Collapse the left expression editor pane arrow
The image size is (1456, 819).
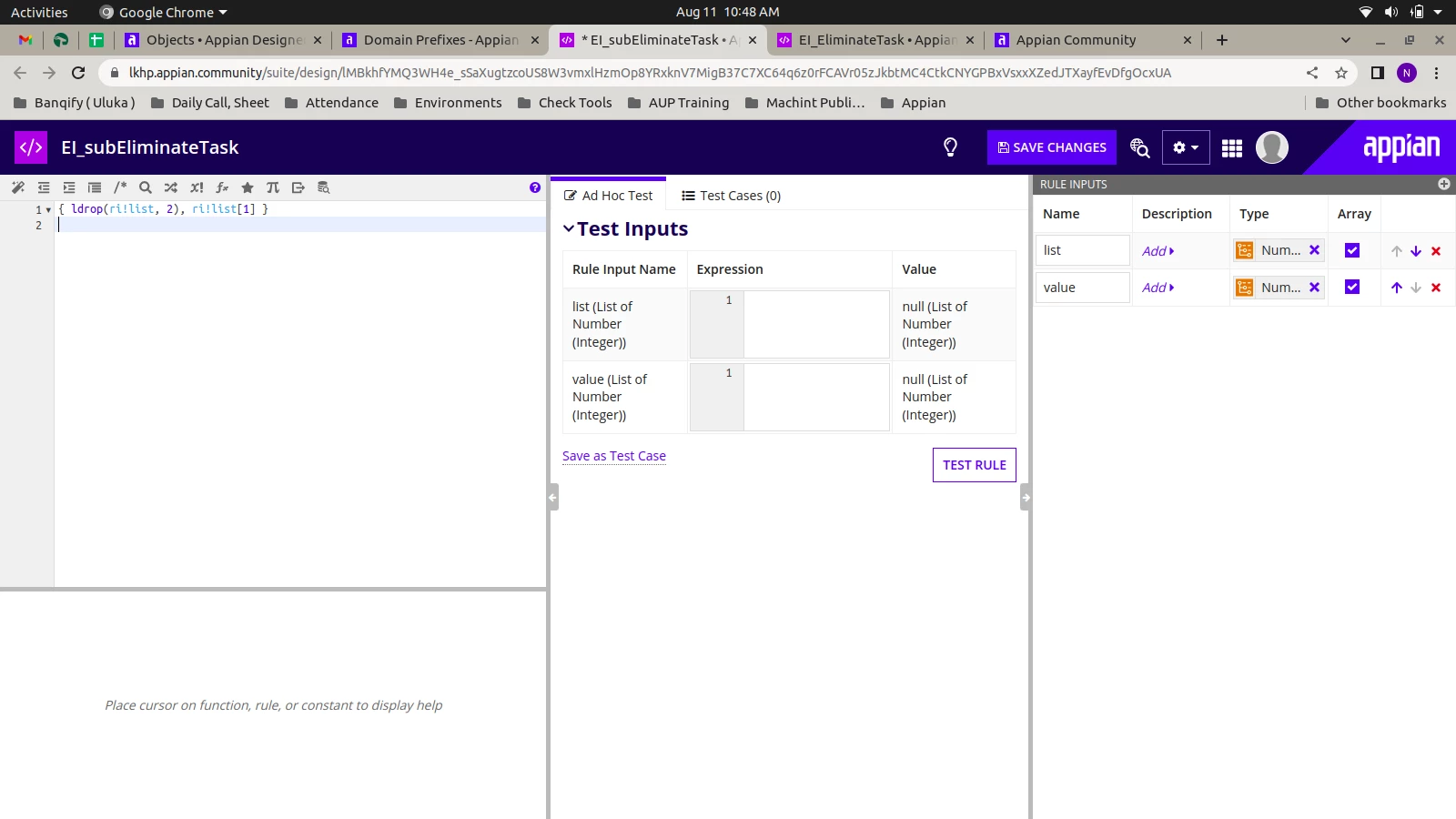pos(552,498)
